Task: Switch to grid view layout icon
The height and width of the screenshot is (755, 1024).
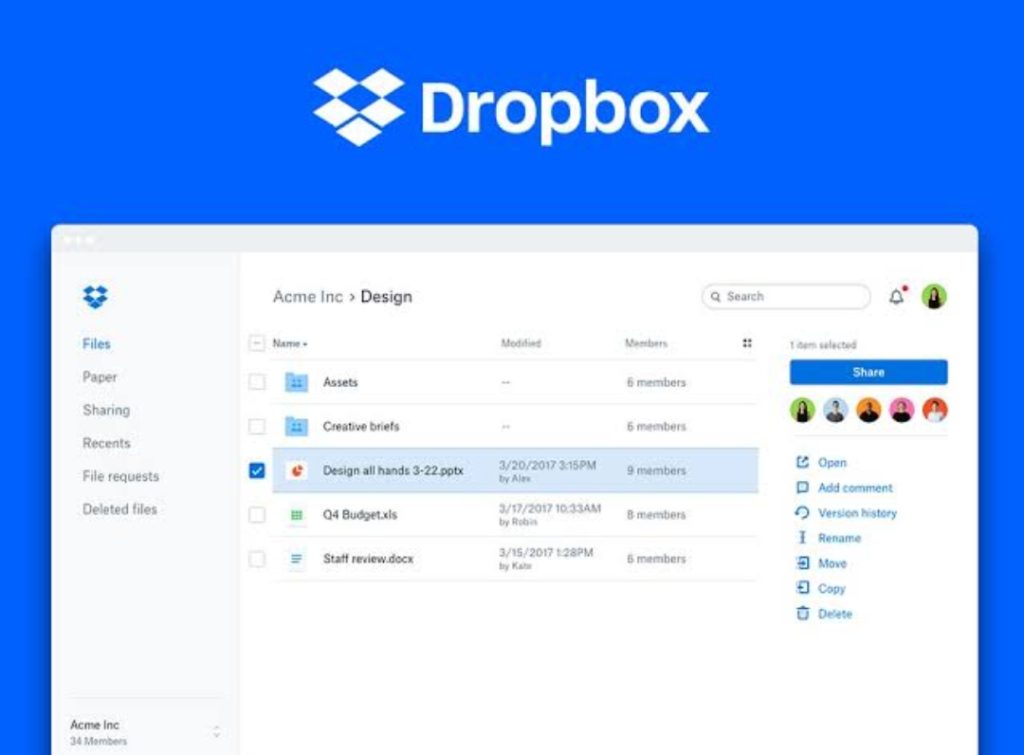Action: tap(747, 343)
